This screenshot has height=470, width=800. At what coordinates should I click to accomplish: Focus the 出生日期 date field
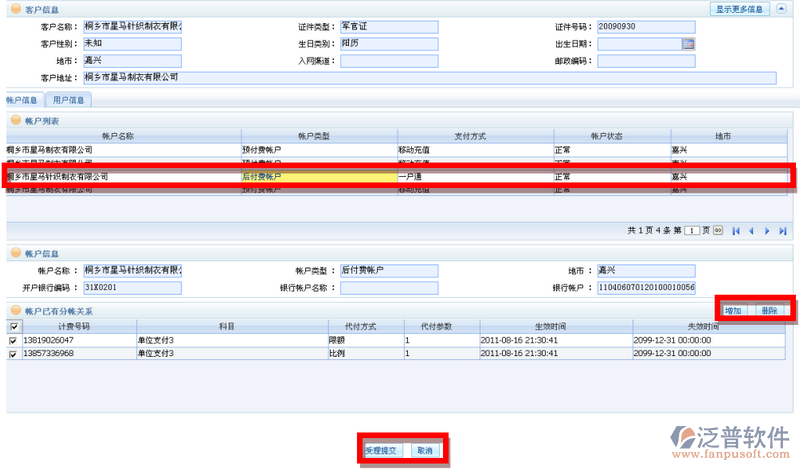coord(640,44)
